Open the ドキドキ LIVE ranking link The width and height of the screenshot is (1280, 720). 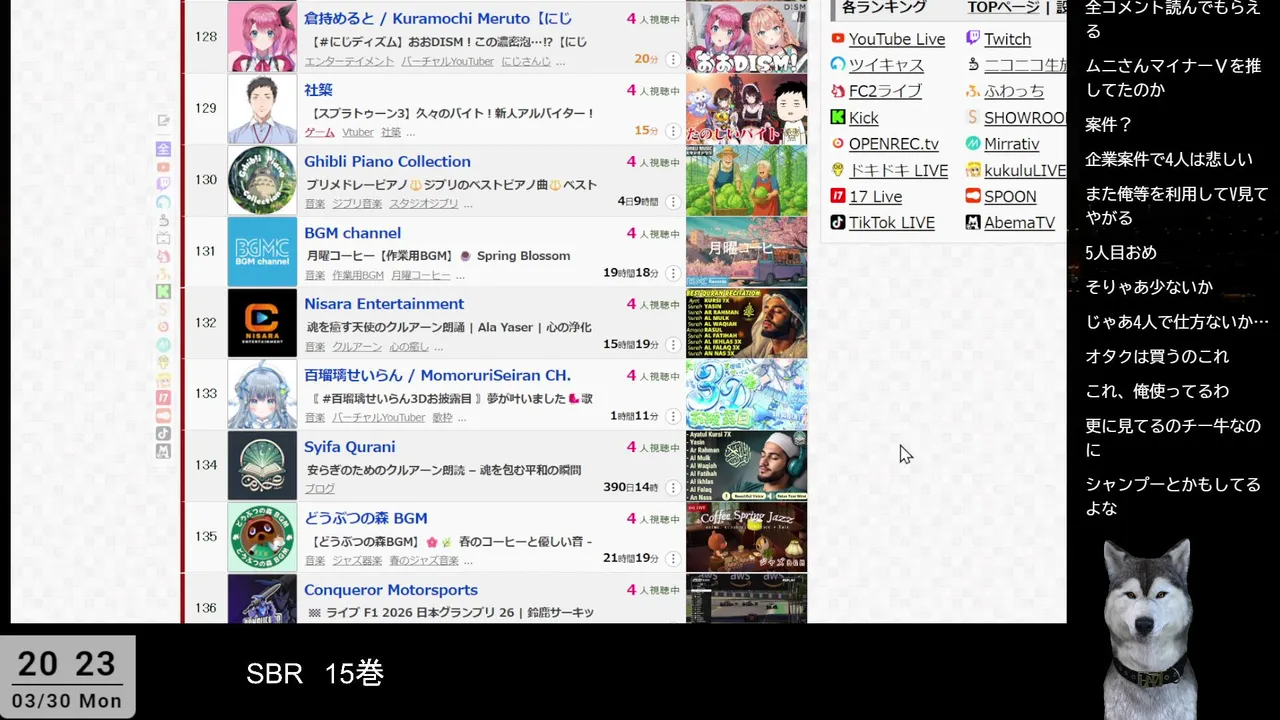(898, 170)
